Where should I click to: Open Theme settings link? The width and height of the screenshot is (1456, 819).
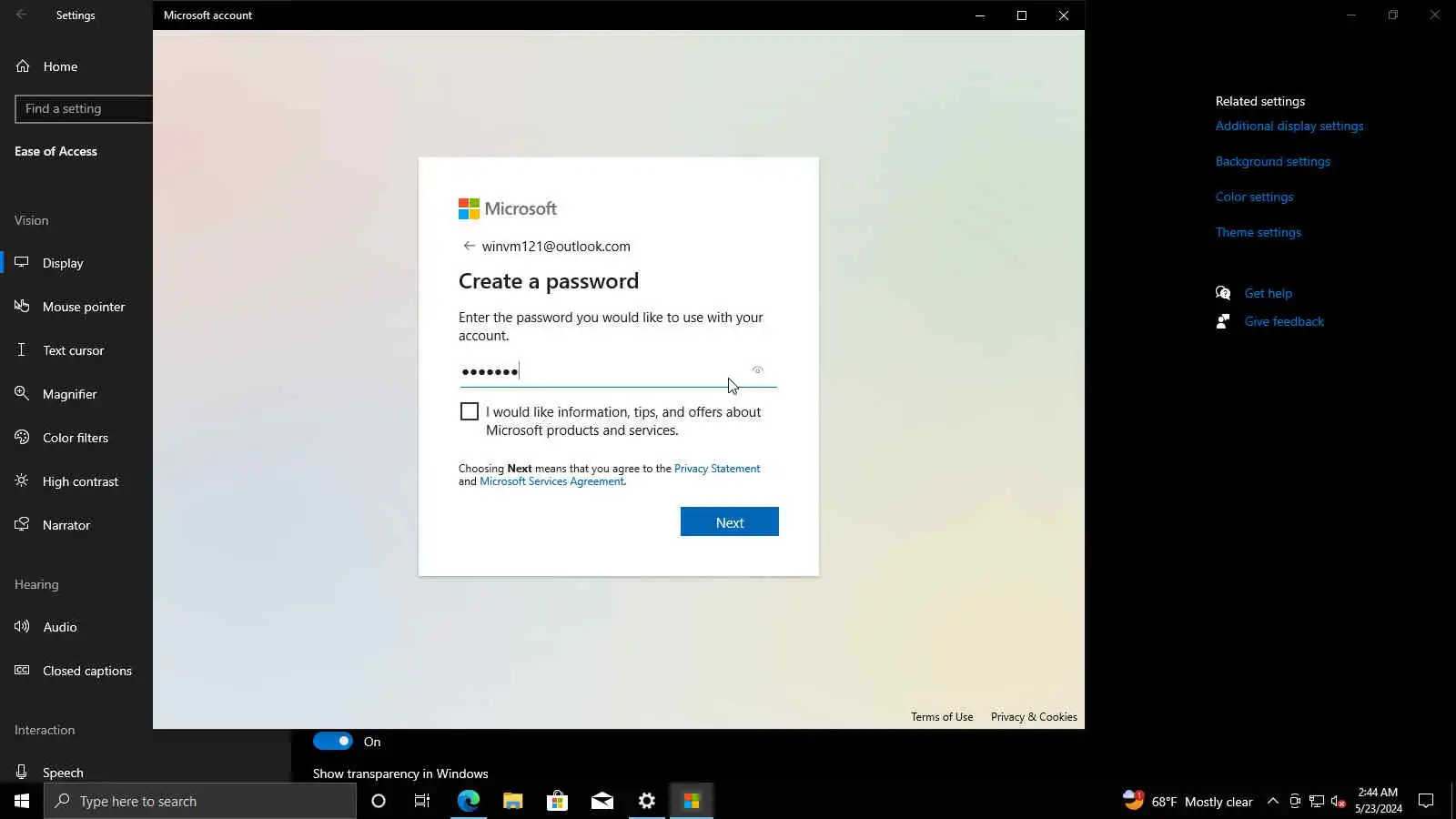point(1259,232)
